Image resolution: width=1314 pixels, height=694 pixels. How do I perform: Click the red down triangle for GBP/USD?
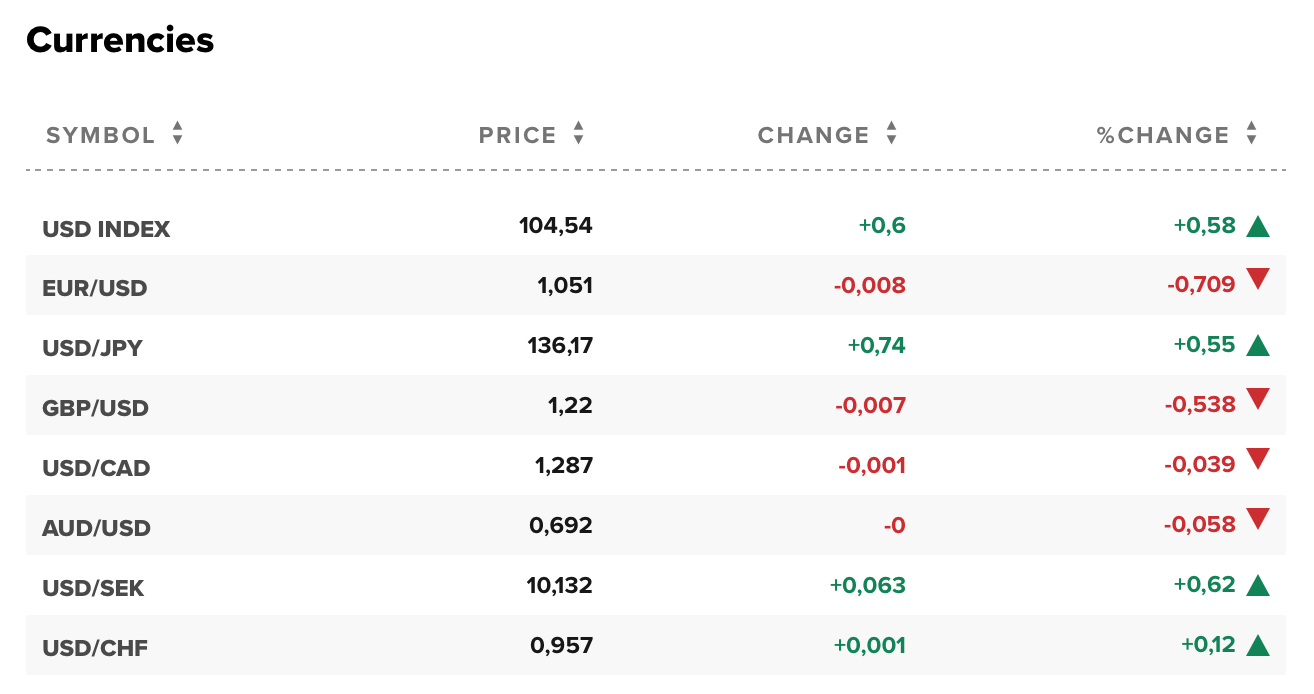[1258, 400]
